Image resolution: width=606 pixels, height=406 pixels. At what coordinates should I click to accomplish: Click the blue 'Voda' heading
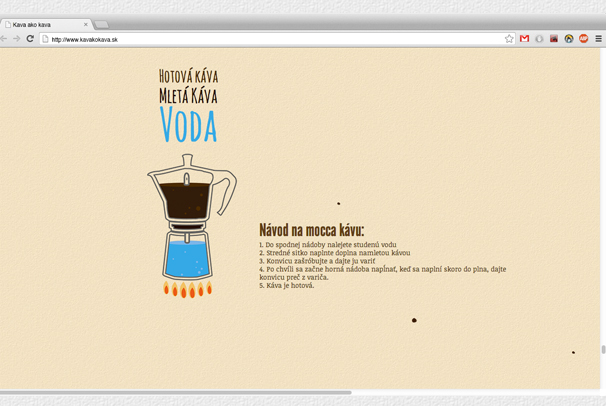(x=188, y=126)
